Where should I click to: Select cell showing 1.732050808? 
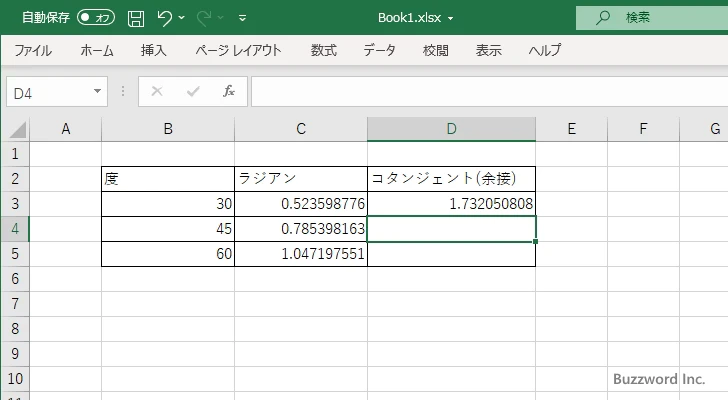tap(451, 204)
